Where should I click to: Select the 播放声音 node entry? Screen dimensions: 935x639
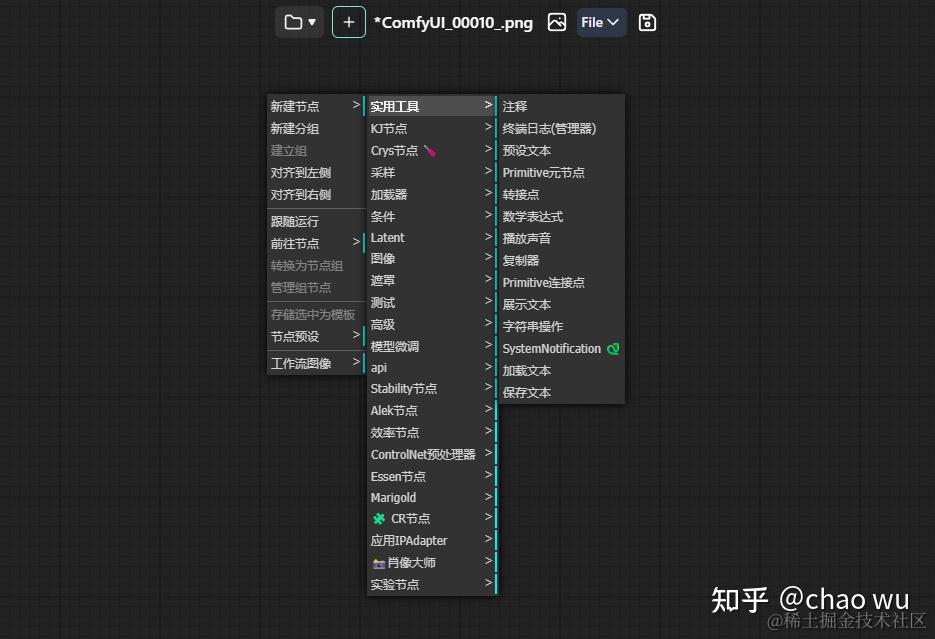525,238
